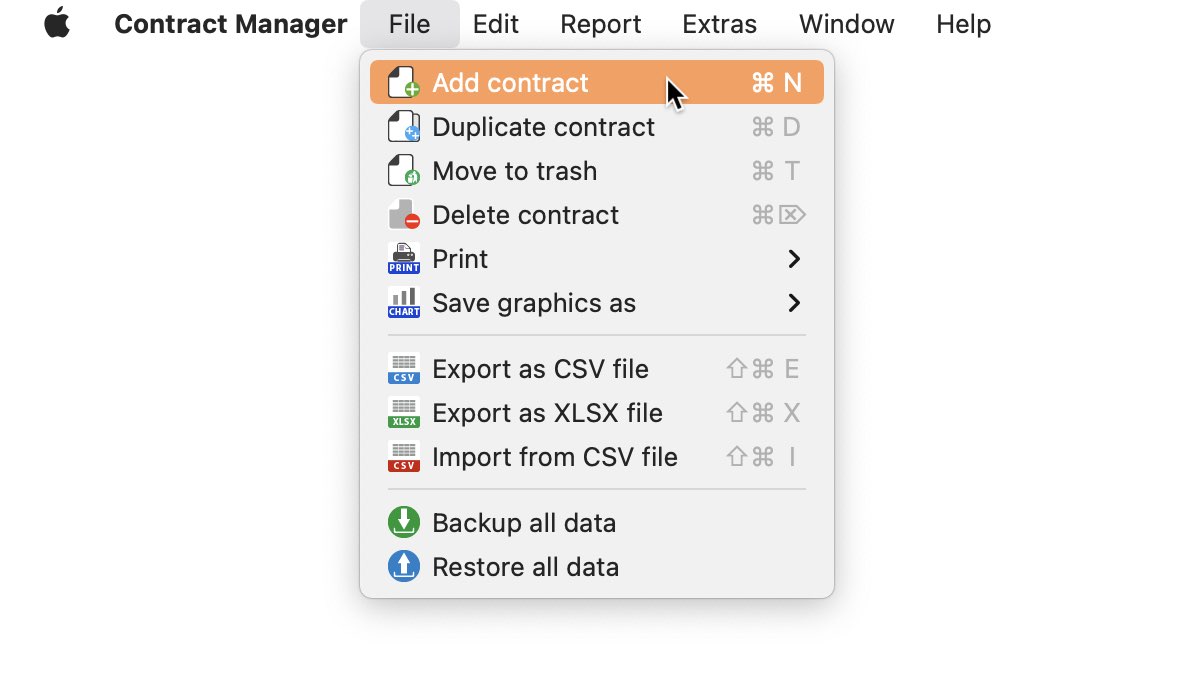Click the blue Restore all data icon
Viewport: 1200px width, 700px height.
click(404, 567)
